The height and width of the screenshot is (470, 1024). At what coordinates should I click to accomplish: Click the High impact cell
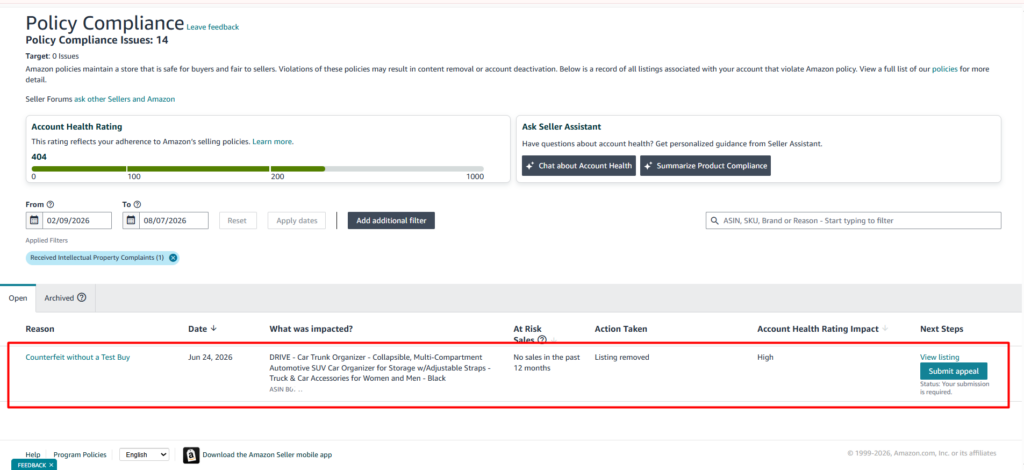tap(765, 357)
